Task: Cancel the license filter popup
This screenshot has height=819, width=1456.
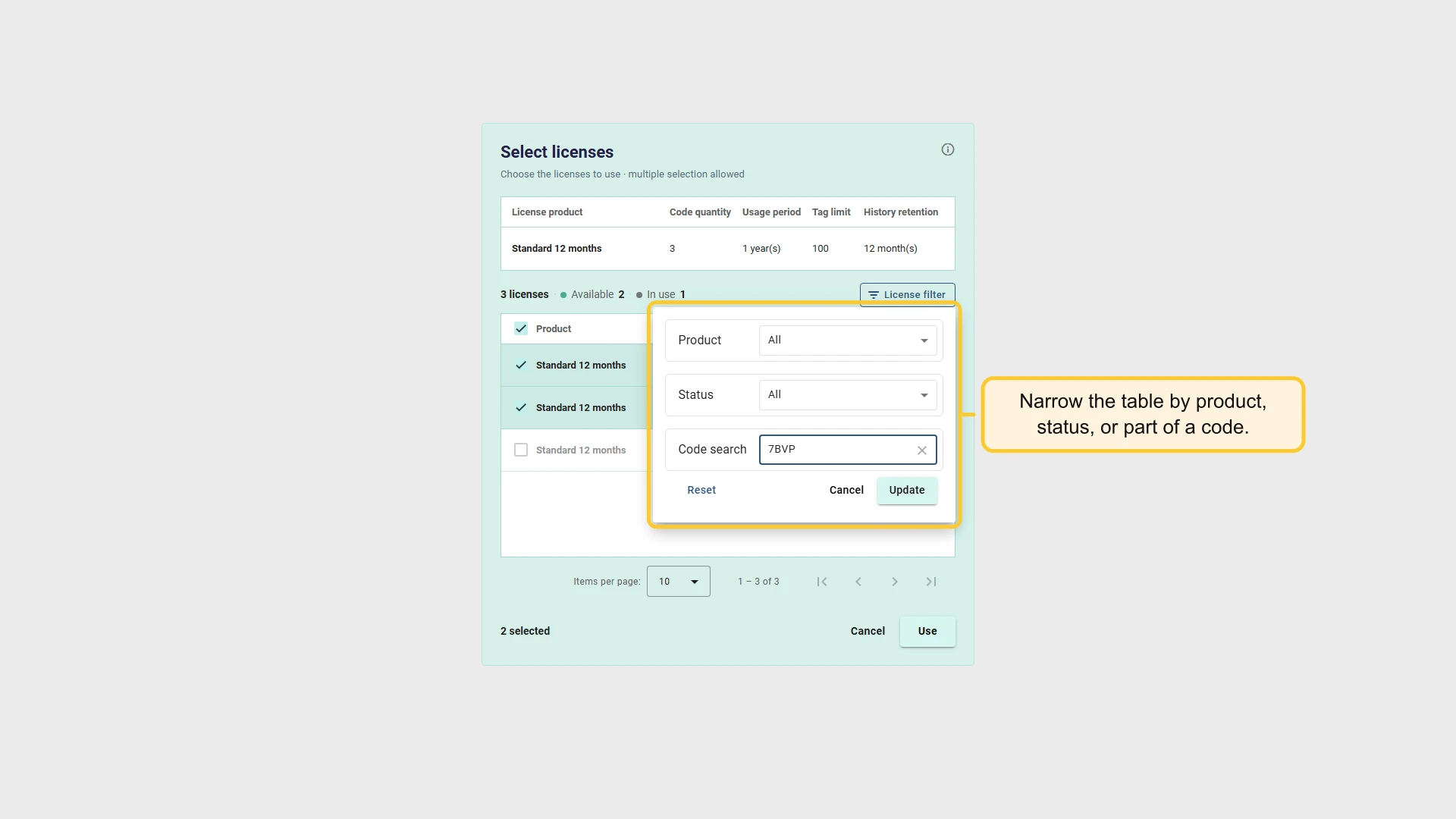Action: tap(846, 490)
